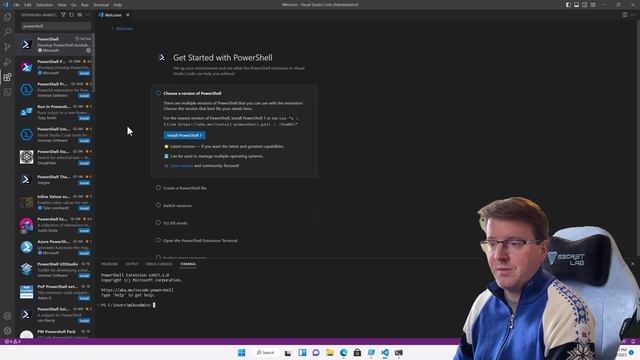
Task: Install the Azure PowerShell extension
Action: pyautogui.click(x=84, y=253)
